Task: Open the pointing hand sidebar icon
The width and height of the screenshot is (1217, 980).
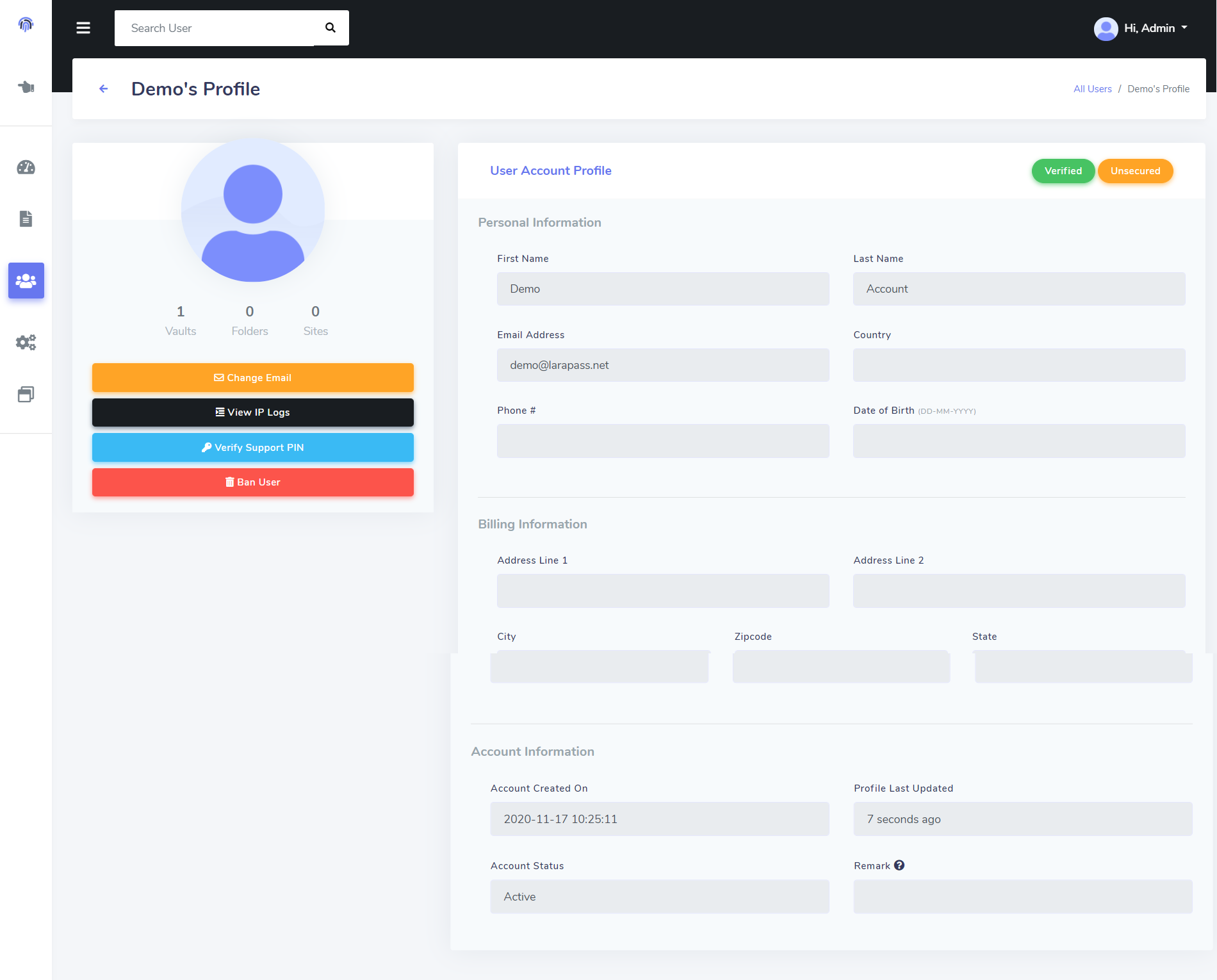Action: 26,86
